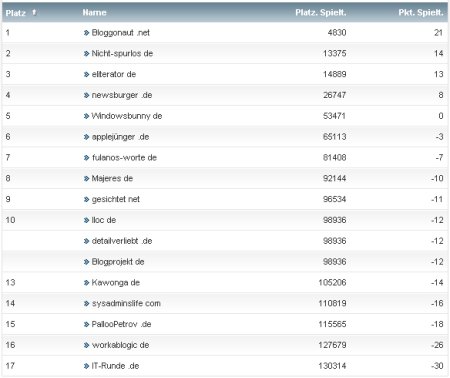Select the value 115565 in PallooPetrov row
The height and width of the screenshot is (378, 450).
pyautogui.click(x=332, y=324)
